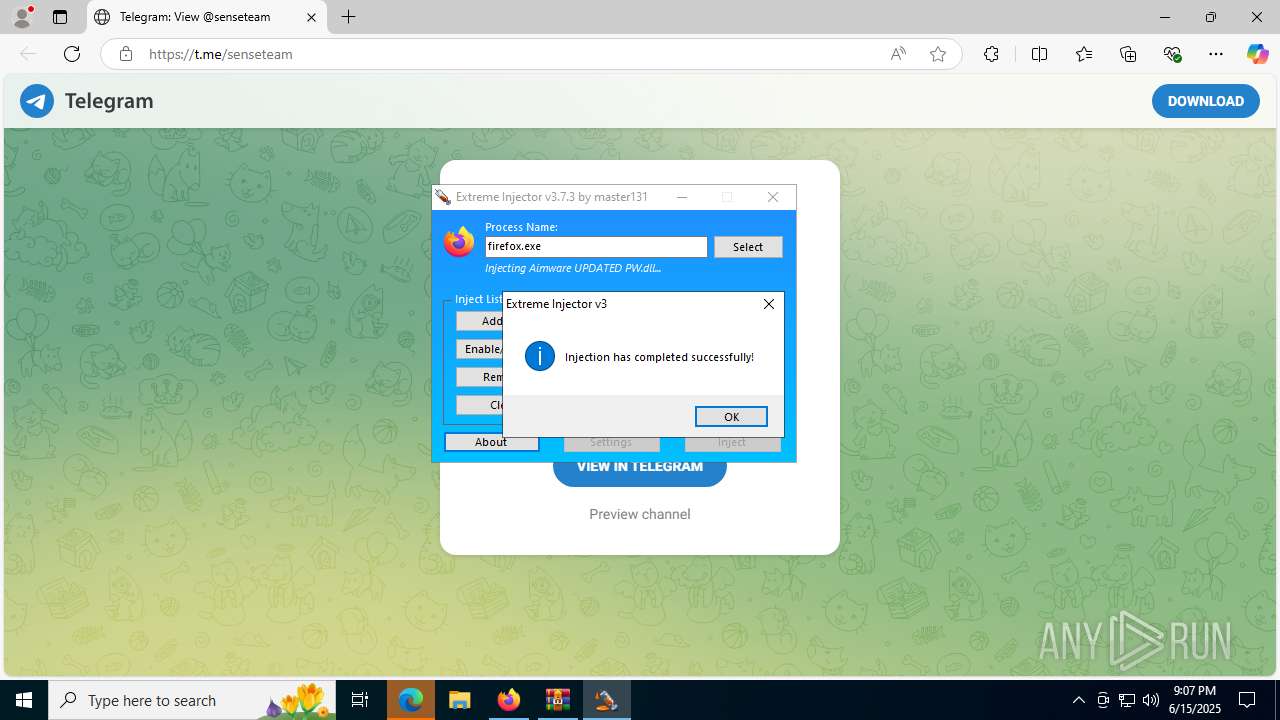Close the Extreme Injector v3 message dialog
Image resolution: width=1280 pixels, height=720 pixels.
(x=768, y=304)
